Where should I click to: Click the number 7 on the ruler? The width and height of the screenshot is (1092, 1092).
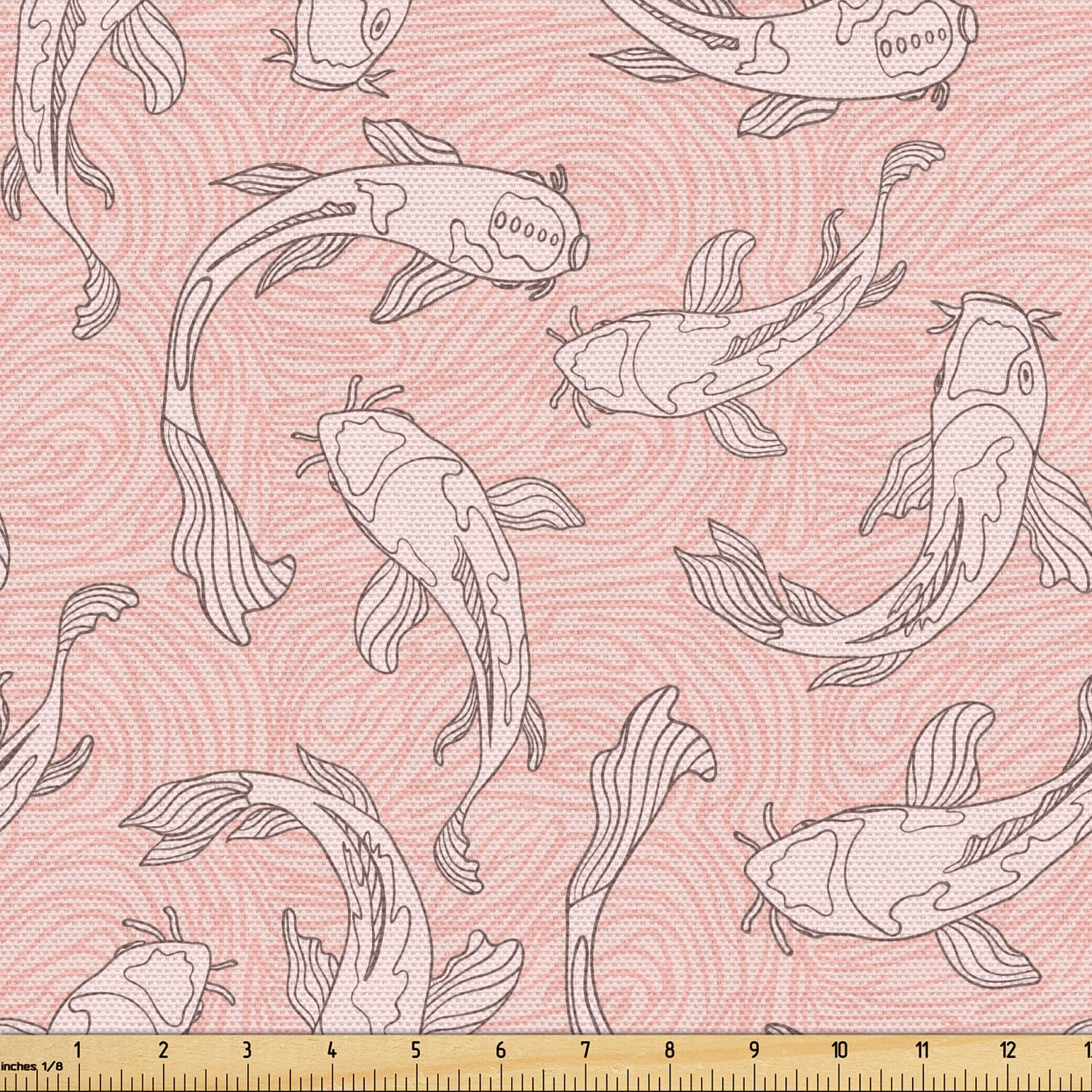585,1051
